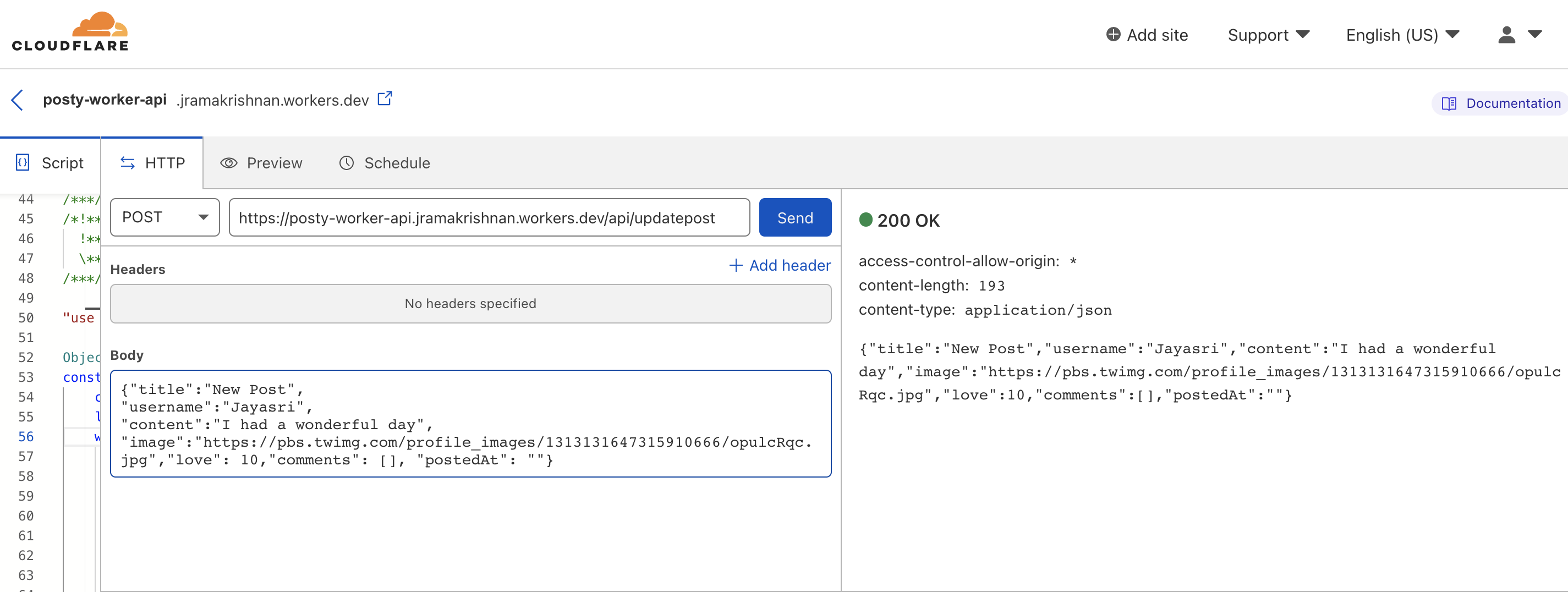Click the Cloudflare logo
Screen dimensions: 1568x592
pos(70,32)
